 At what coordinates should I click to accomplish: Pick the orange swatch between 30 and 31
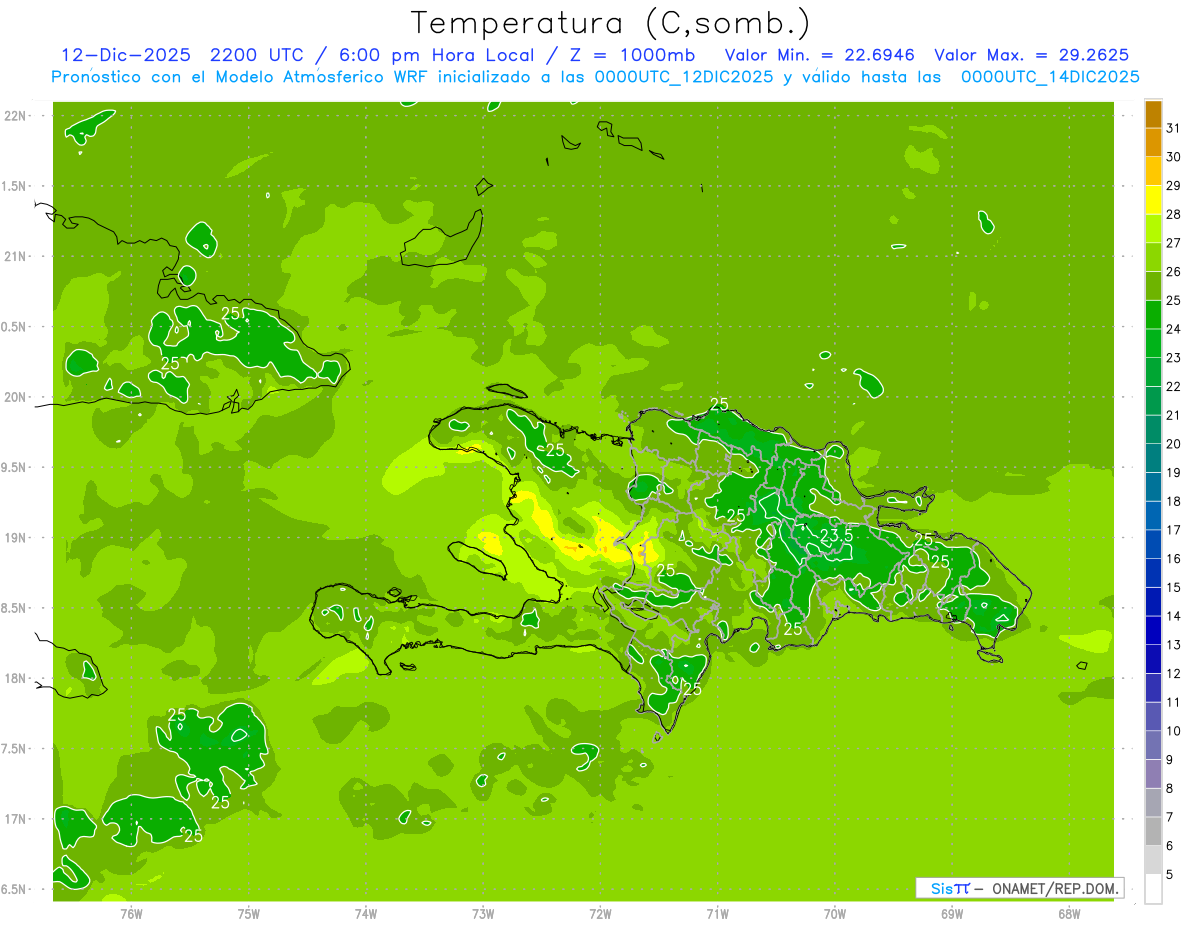(1153, 143)
